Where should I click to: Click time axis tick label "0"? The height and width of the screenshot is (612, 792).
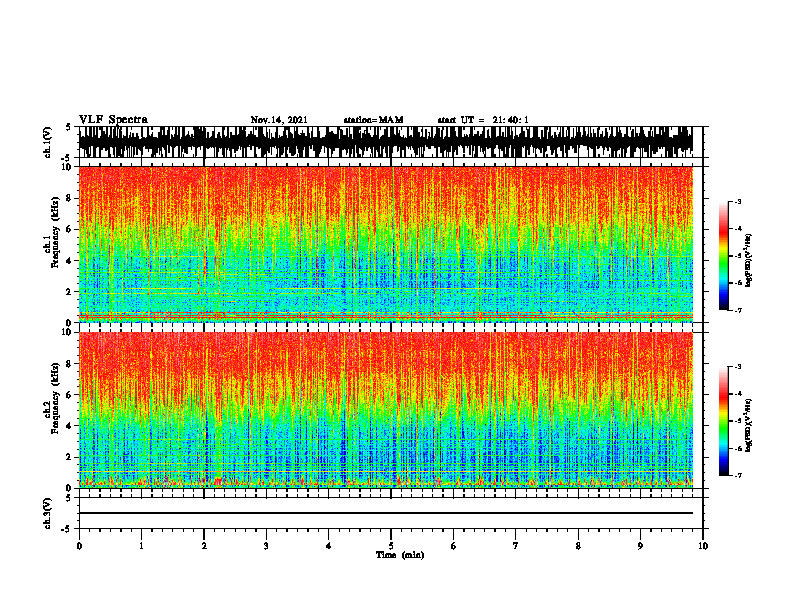(x=79, y=546)
